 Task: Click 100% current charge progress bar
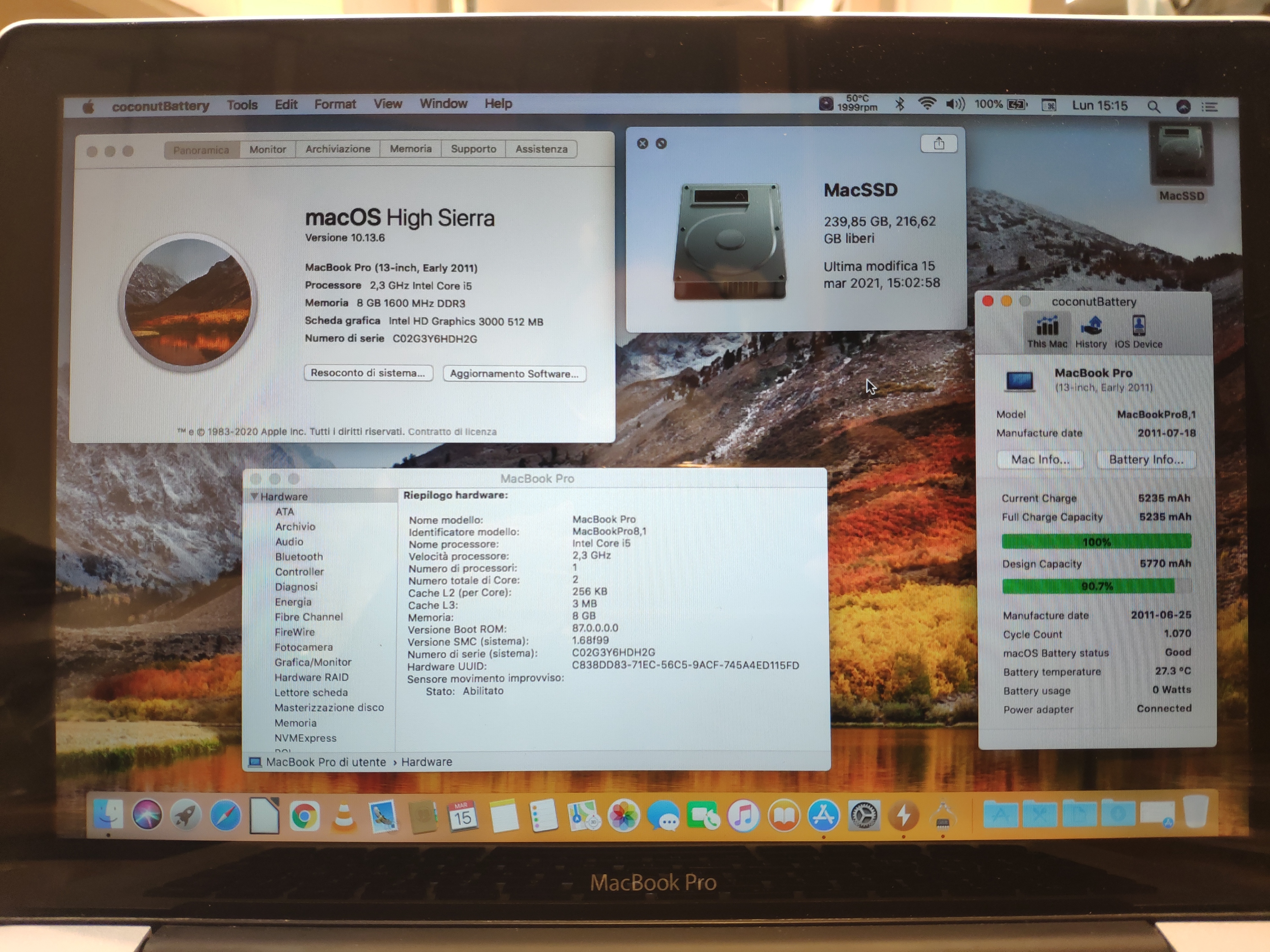(1096, 542)
